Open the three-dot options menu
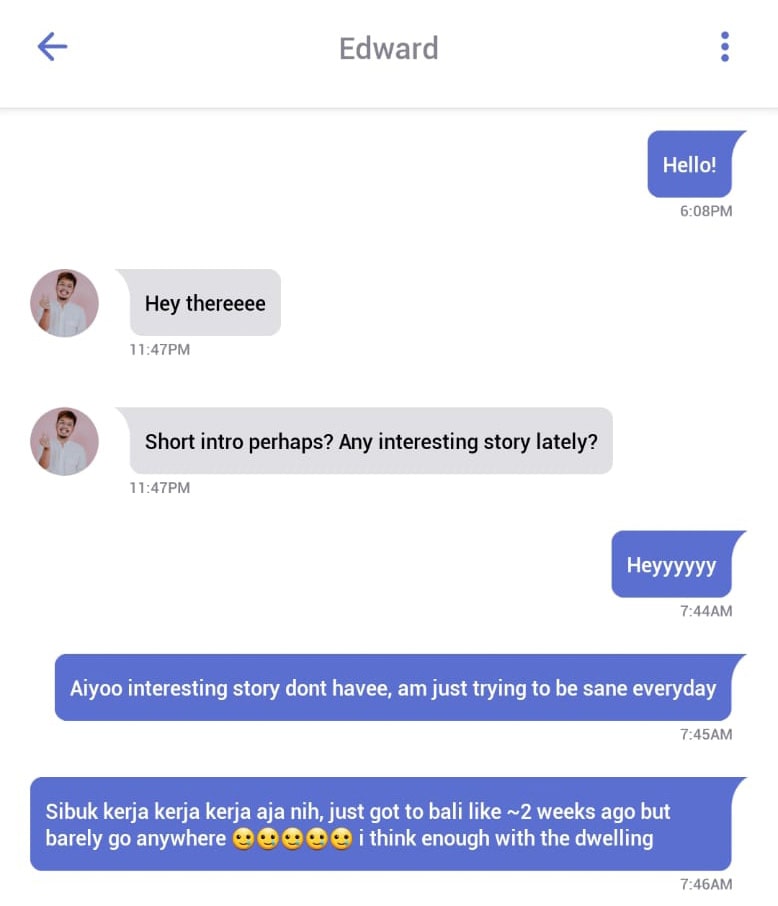 pos(725,47)
